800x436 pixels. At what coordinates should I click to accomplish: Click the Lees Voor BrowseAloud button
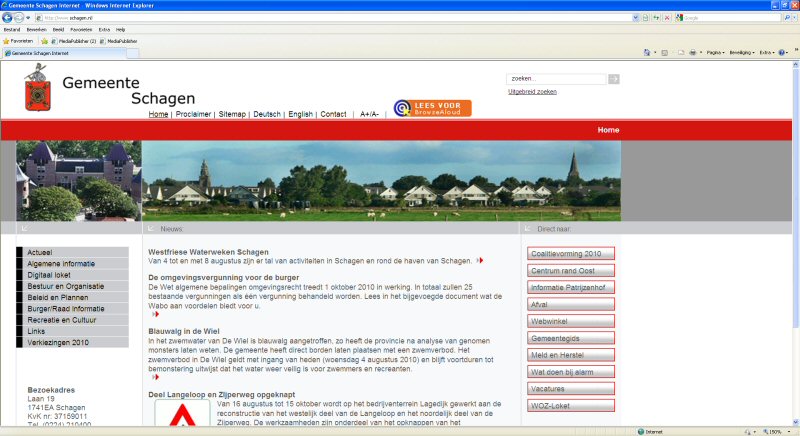click(x=432, y=108)
